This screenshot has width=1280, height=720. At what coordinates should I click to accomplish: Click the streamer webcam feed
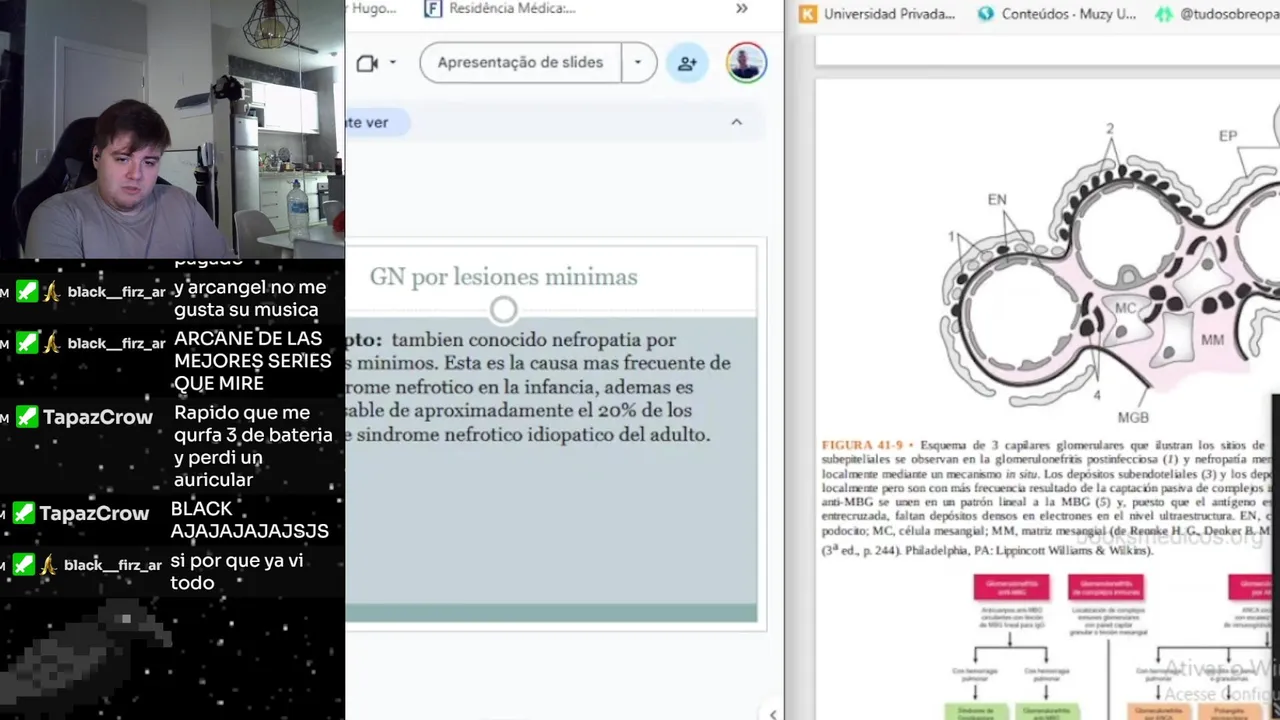(x=172, y=130)
